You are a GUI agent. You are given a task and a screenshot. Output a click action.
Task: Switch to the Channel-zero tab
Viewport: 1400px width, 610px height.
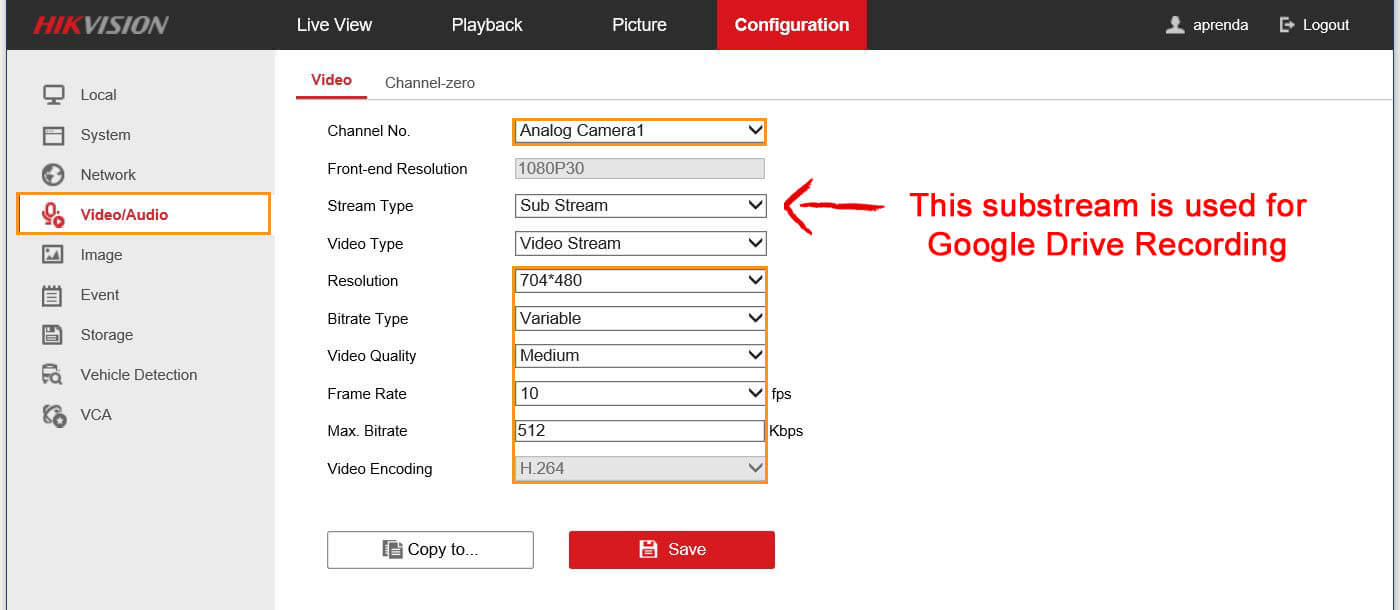pos(430,83)
